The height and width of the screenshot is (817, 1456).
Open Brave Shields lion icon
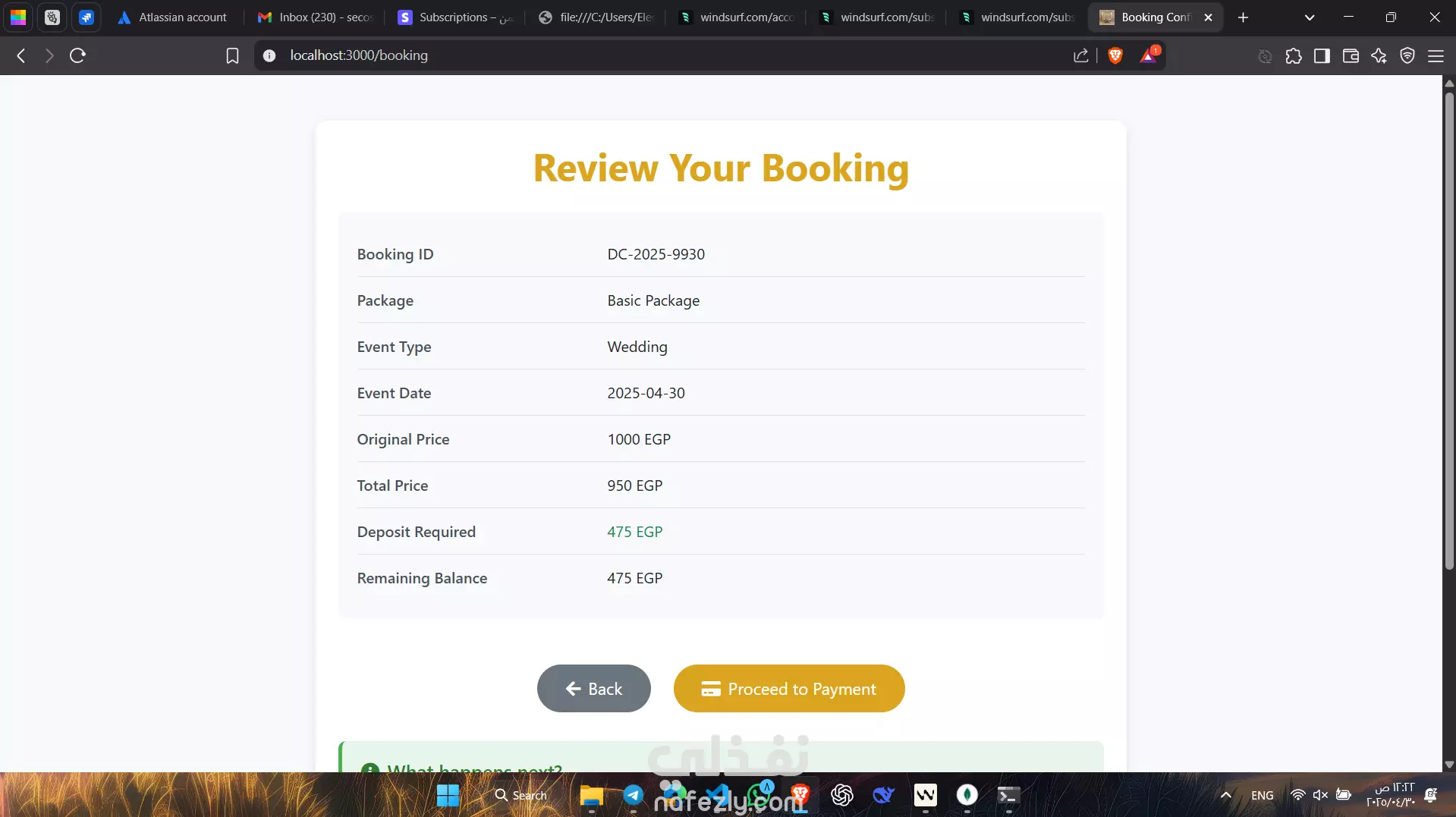1115,55
